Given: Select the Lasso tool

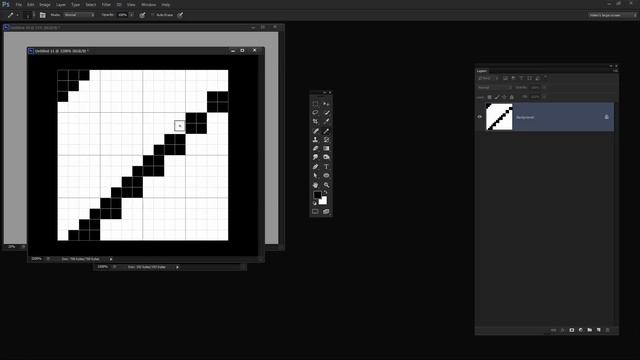Looking at the screenshot, I should (x=315, y=112).
